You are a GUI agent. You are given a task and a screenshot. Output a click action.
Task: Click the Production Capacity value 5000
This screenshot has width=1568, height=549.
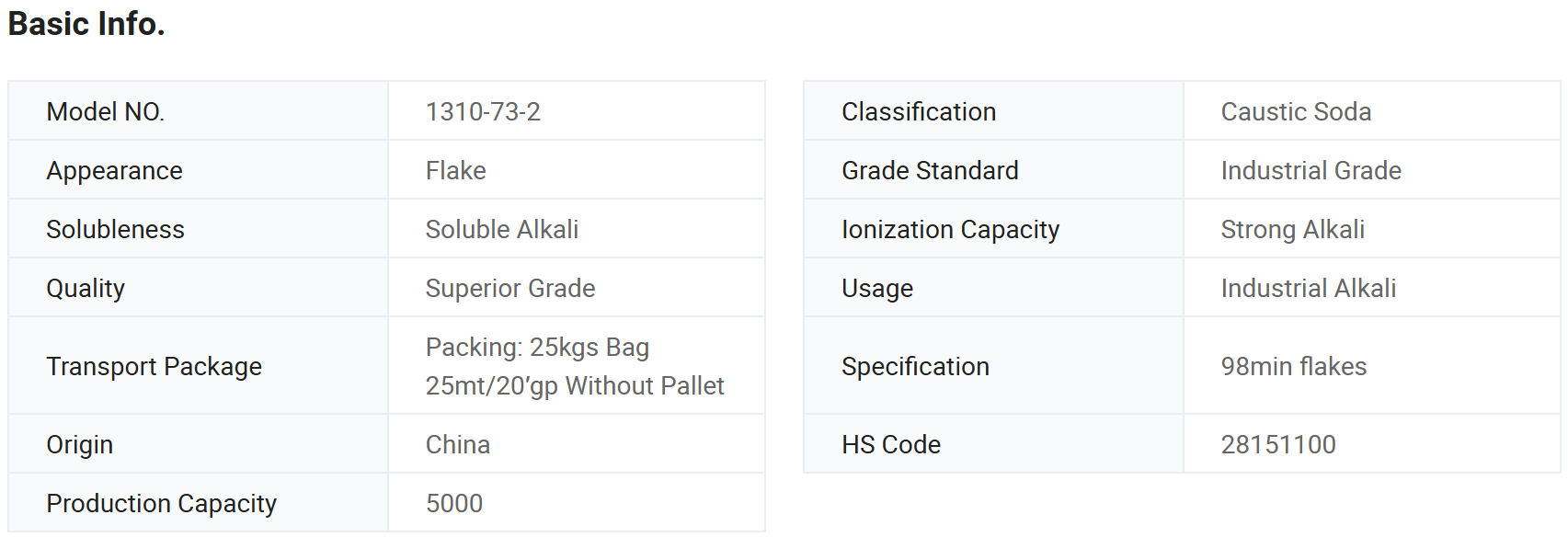coord(454,504)
